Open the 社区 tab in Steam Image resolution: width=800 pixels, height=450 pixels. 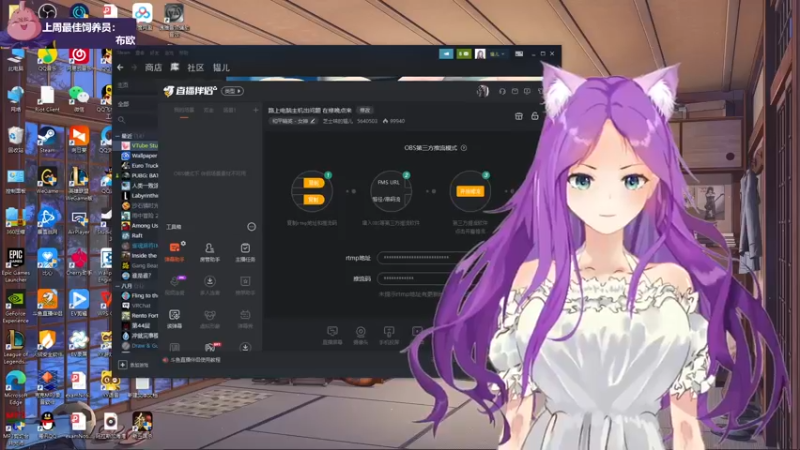tap(195, 67)
